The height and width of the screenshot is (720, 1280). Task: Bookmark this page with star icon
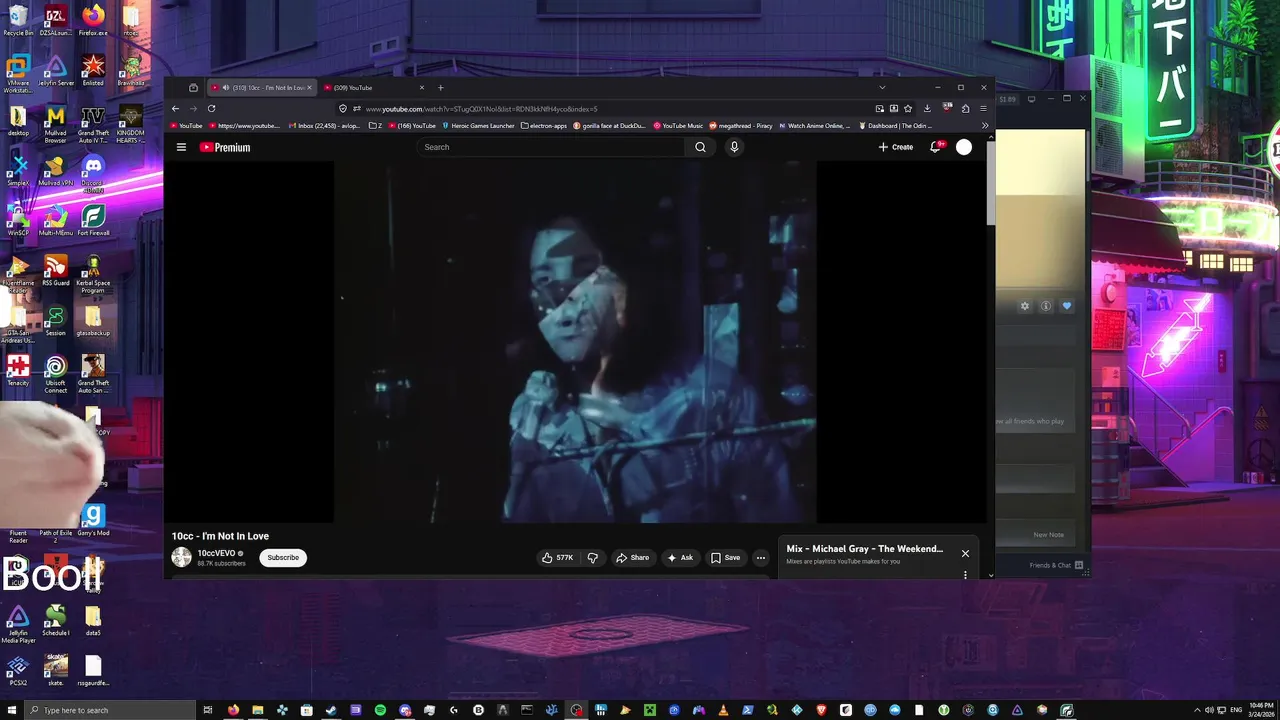point(908,108)
